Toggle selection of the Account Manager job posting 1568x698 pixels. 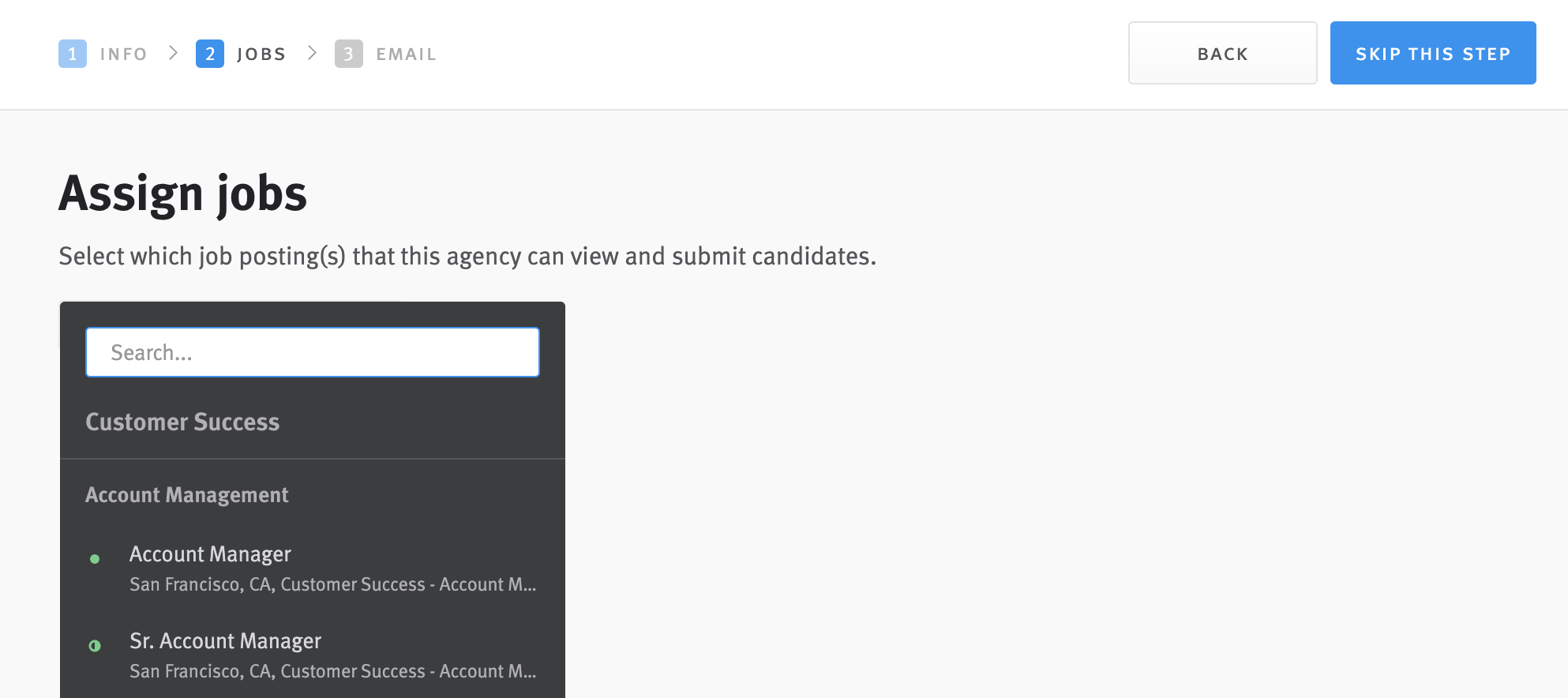pos(211,554)
